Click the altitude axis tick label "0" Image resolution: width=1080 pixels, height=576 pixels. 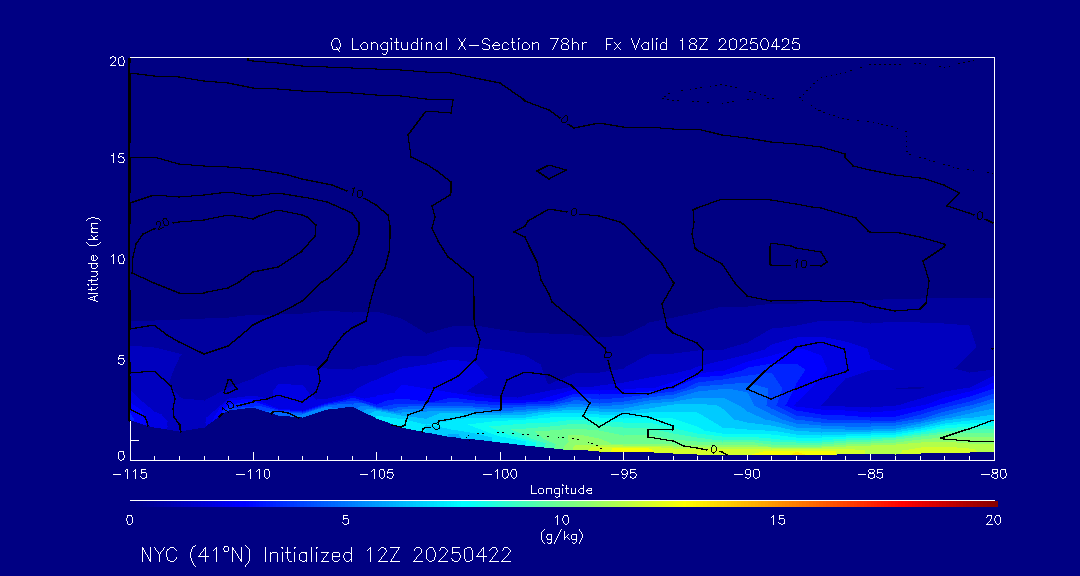coord(120,455)
